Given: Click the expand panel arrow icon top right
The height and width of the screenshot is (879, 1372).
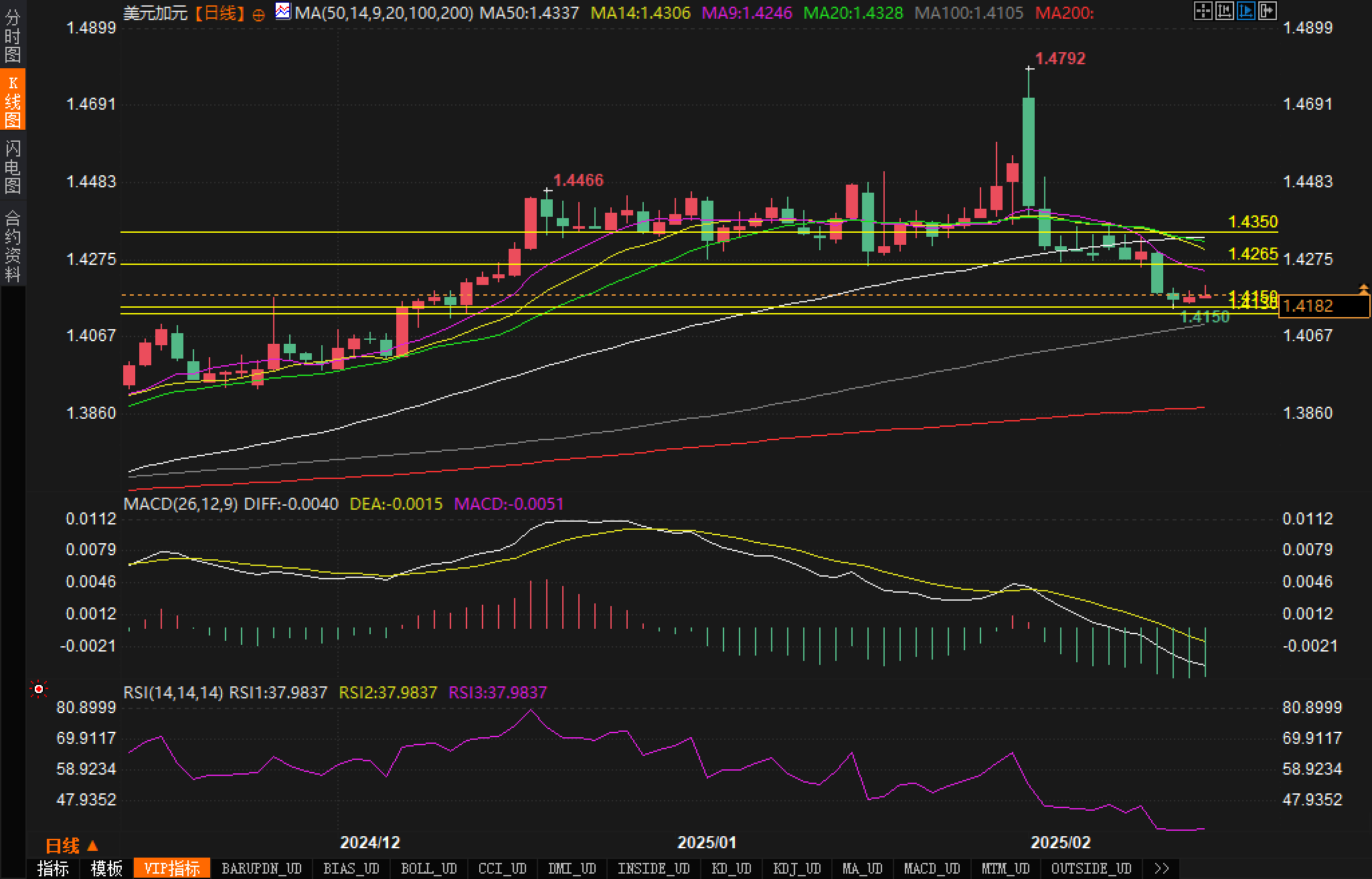Looking at the screenshot, I should (x=1267, y=11).
